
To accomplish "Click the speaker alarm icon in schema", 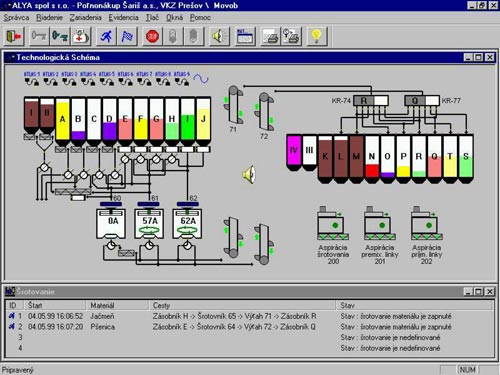I will tap(249, 174).
